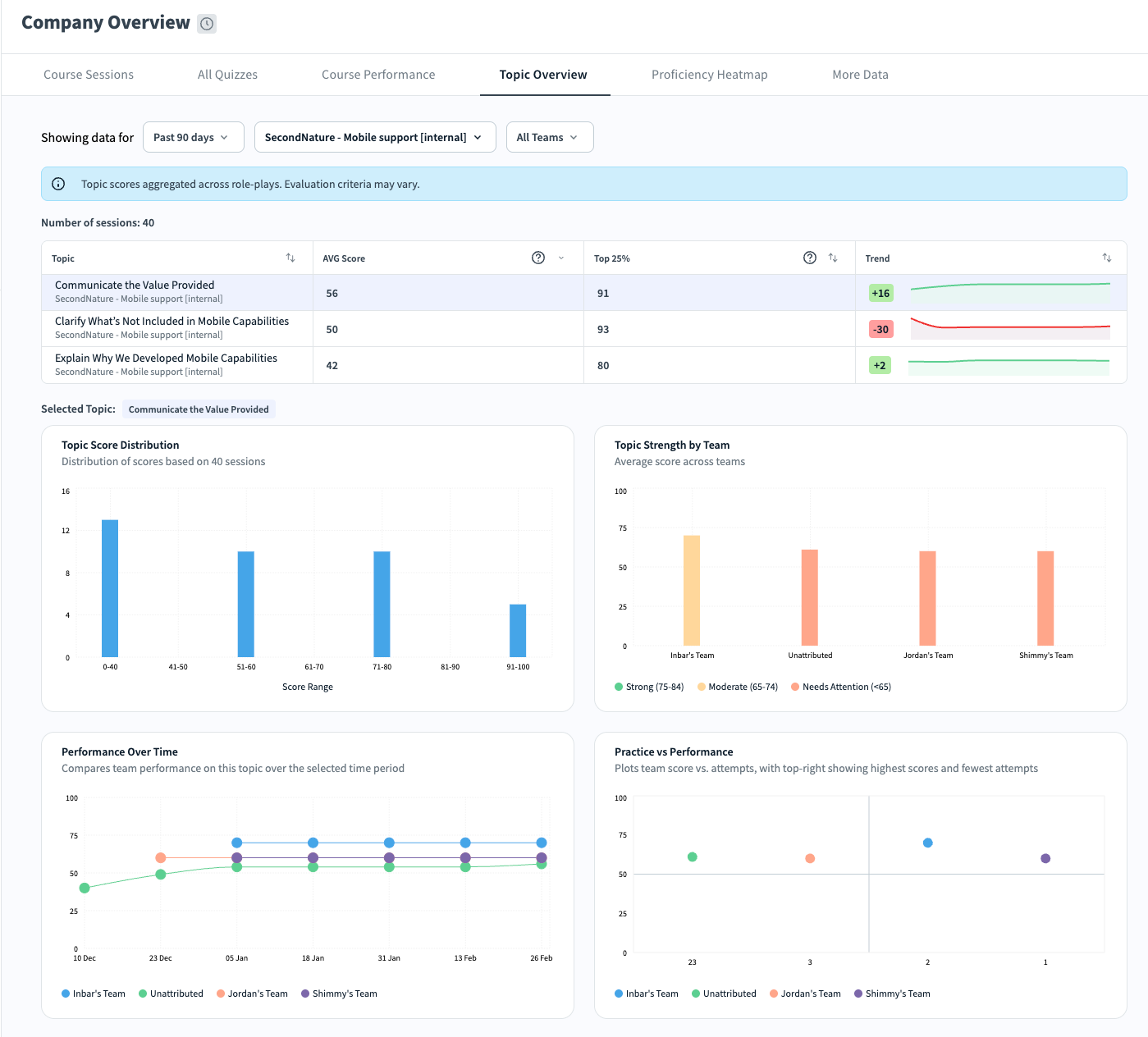Open SecondNature Mobile support course dropdown
Screen dimensions: 1148x1037
coord(375,137)
